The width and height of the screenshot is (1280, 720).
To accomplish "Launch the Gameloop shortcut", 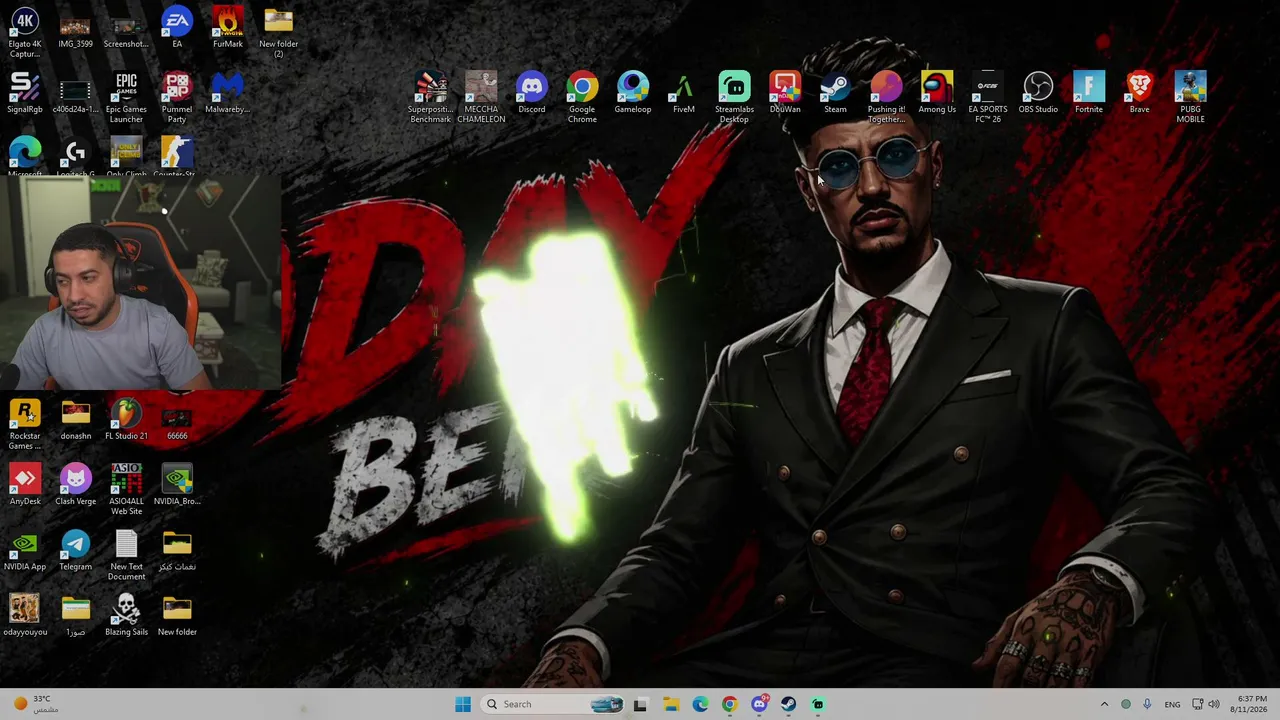I will tap(633, 93).
